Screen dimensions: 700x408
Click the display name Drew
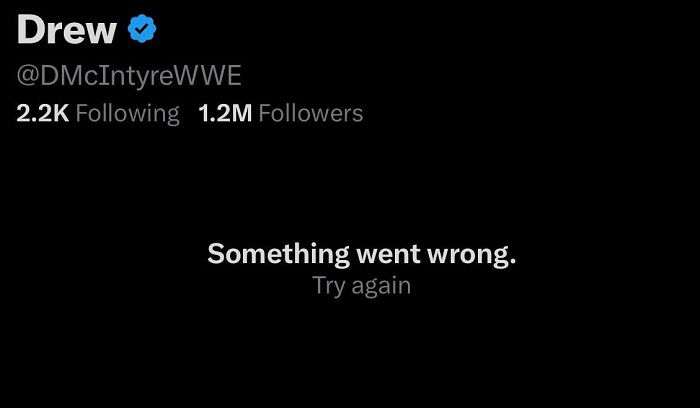[x=67, y=31]
